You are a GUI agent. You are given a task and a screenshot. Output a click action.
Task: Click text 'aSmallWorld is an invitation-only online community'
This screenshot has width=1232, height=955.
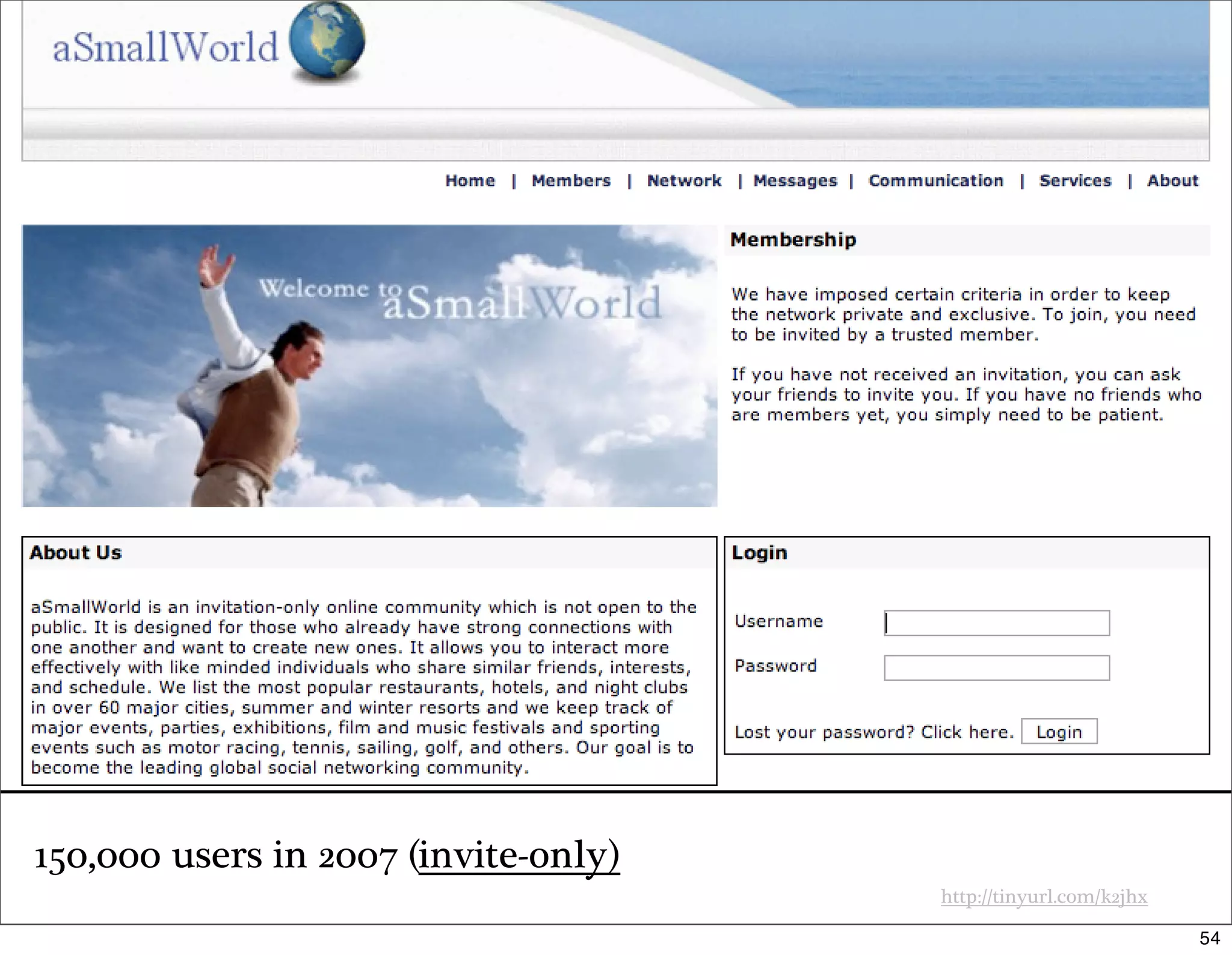(256, 607)
